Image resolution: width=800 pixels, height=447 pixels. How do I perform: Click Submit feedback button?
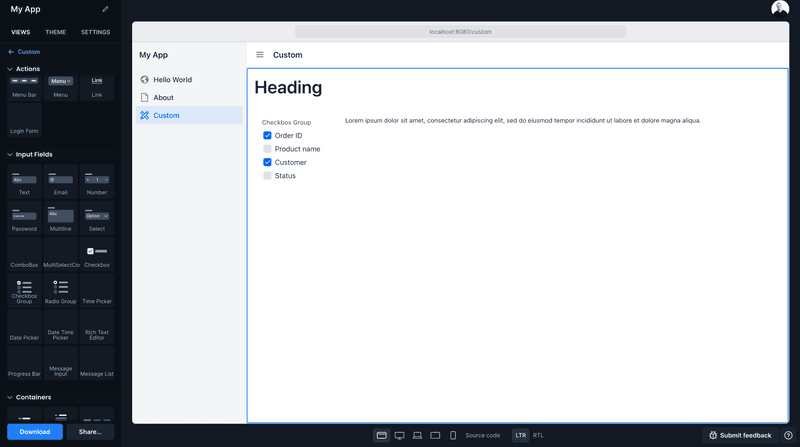coord(740,435)
